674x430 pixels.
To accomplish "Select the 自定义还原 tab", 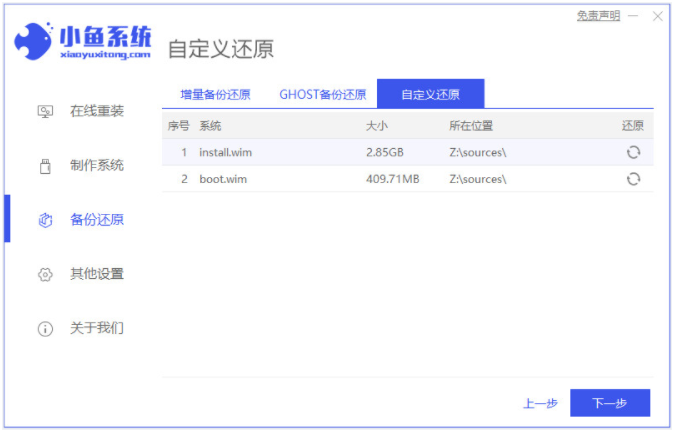I will tap(430, 95).
